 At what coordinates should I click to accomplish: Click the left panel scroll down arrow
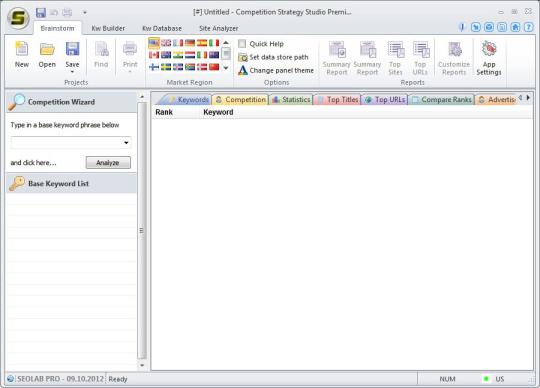[x=142, y=365]
